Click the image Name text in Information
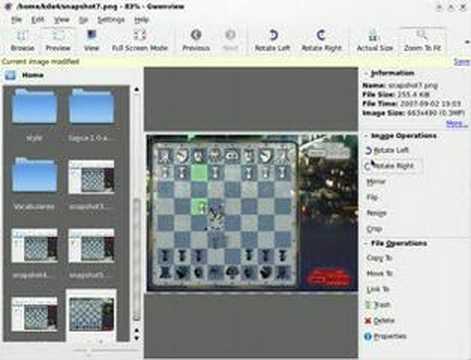This screenshot has height=360, width=471. (400, 85)
